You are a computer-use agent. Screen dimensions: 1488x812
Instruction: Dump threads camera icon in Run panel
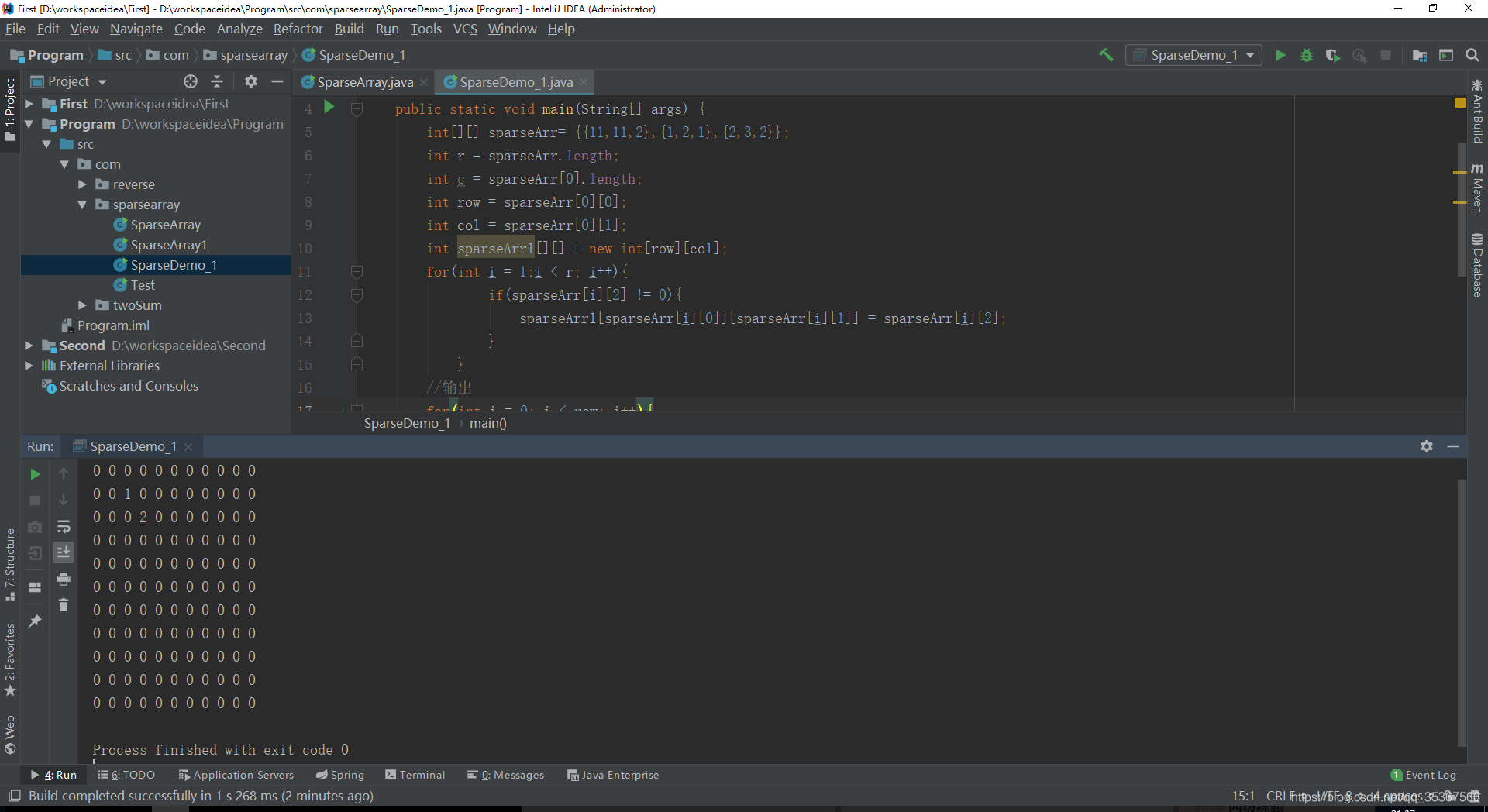pos(35,527)
